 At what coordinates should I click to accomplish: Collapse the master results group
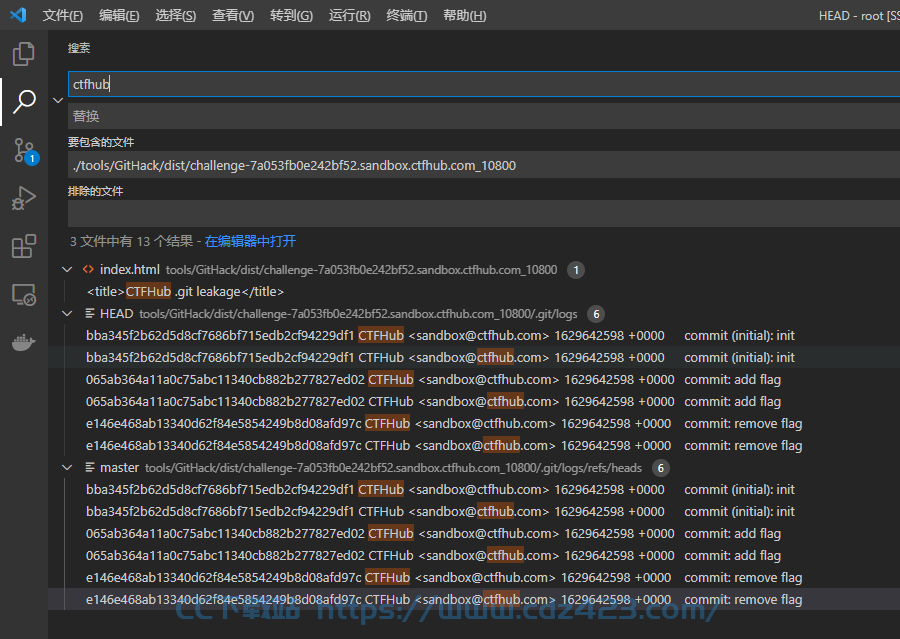click(x=67, y=467)
